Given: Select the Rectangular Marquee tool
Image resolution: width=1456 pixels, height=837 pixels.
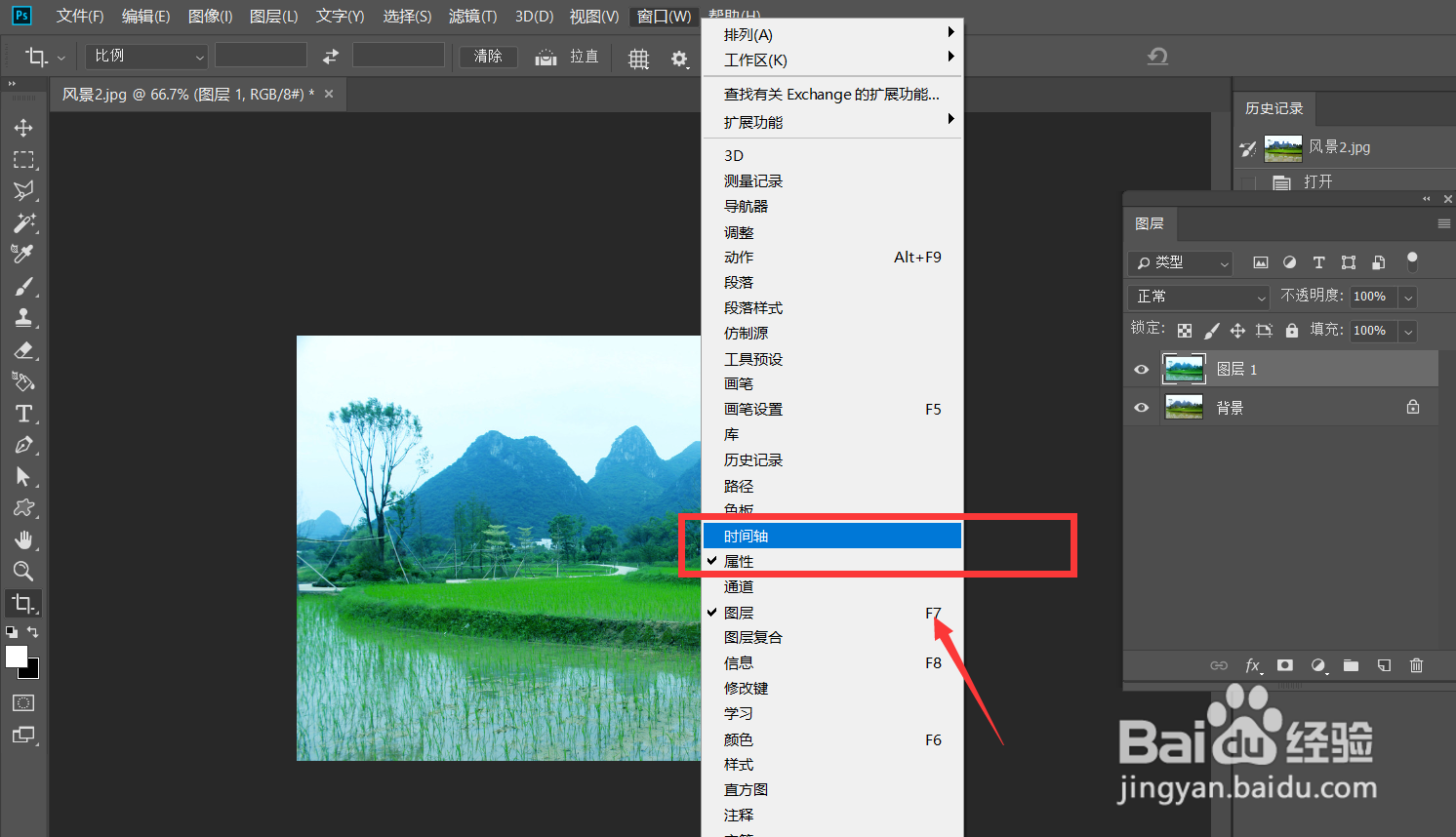Looking at the screenshot, I should click(23, 159).
